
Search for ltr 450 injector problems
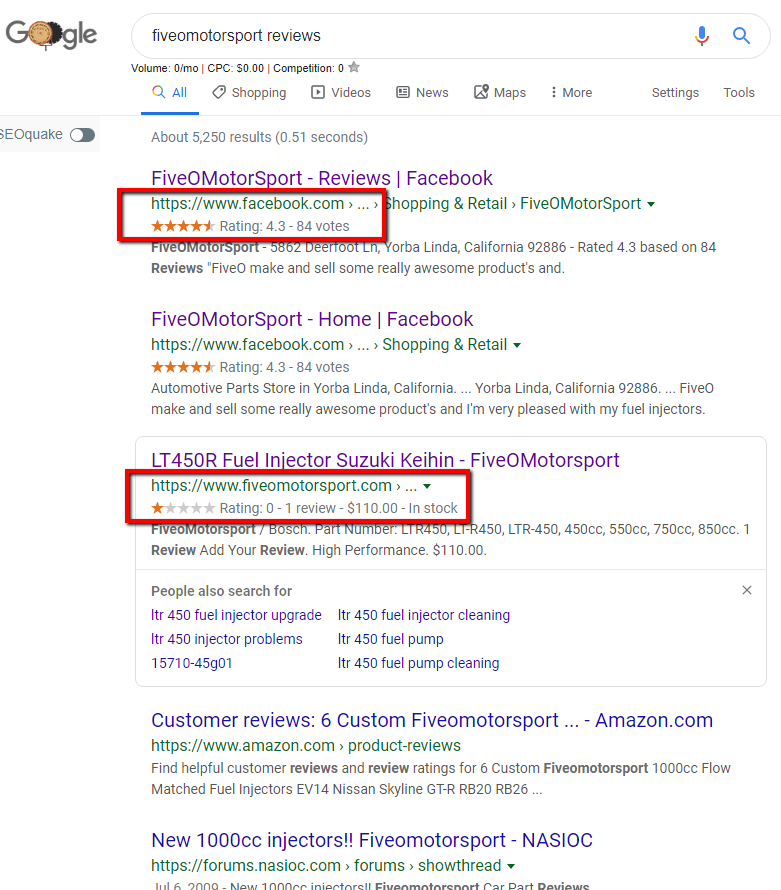226,639
